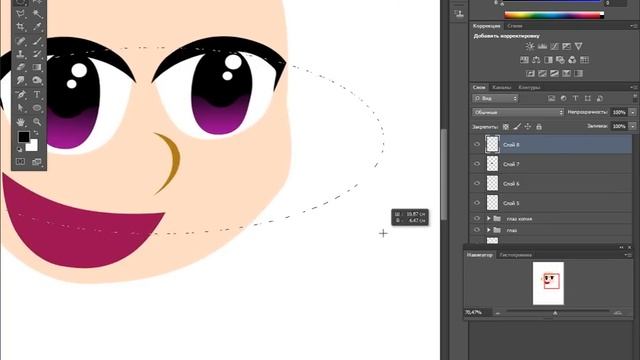This screenshot has height=360, width=640.
Task: Toggle Quick Mask mode
Action: click(20, 162)
